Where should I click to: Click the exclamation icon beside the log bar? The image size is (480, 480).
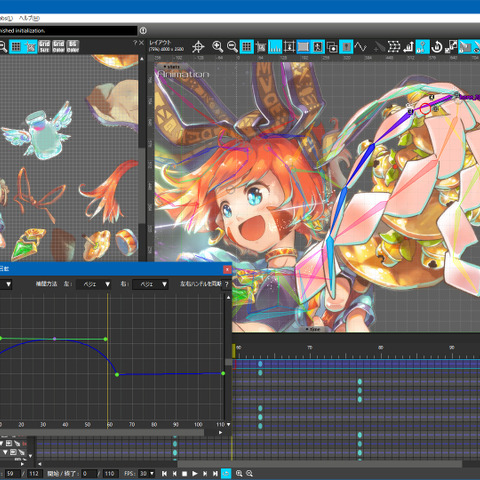[143, 31]
